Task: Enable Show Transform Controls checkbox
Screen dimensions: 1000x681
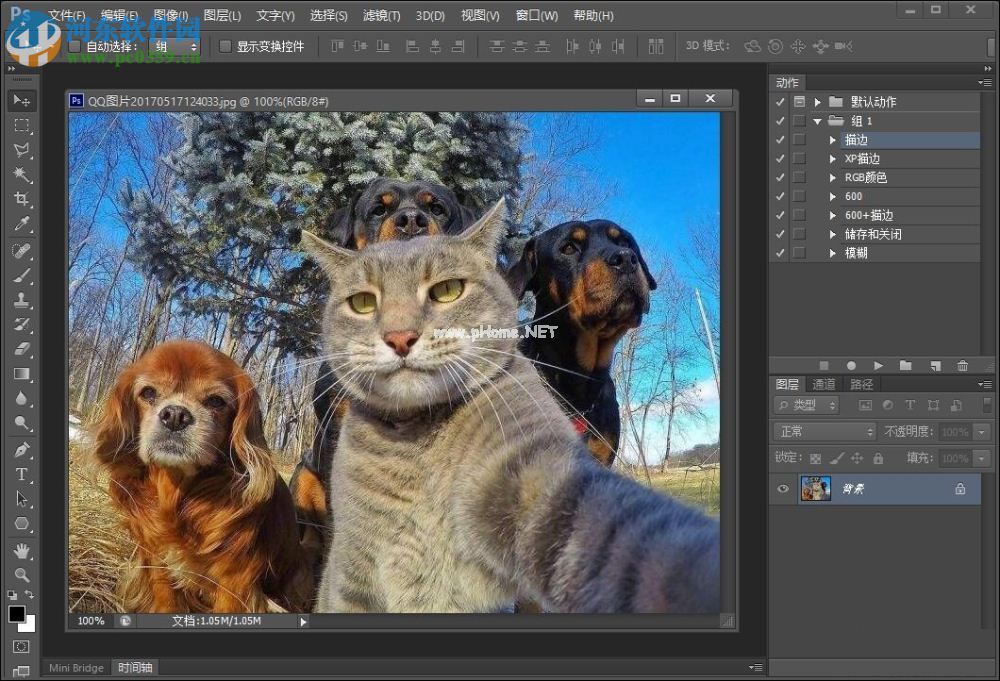Action: pos(225,46)
